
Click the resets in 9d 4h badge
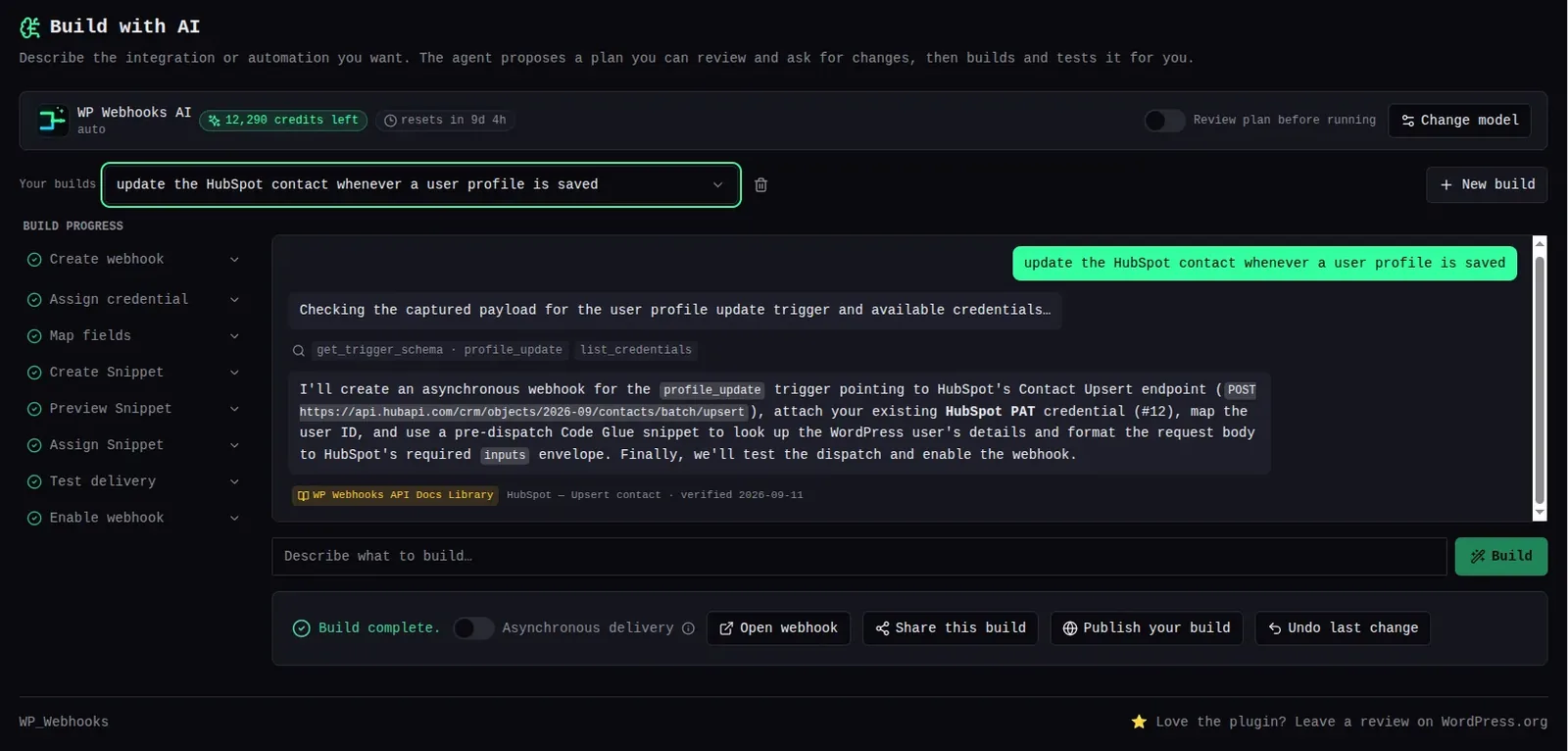pos(446,121)
